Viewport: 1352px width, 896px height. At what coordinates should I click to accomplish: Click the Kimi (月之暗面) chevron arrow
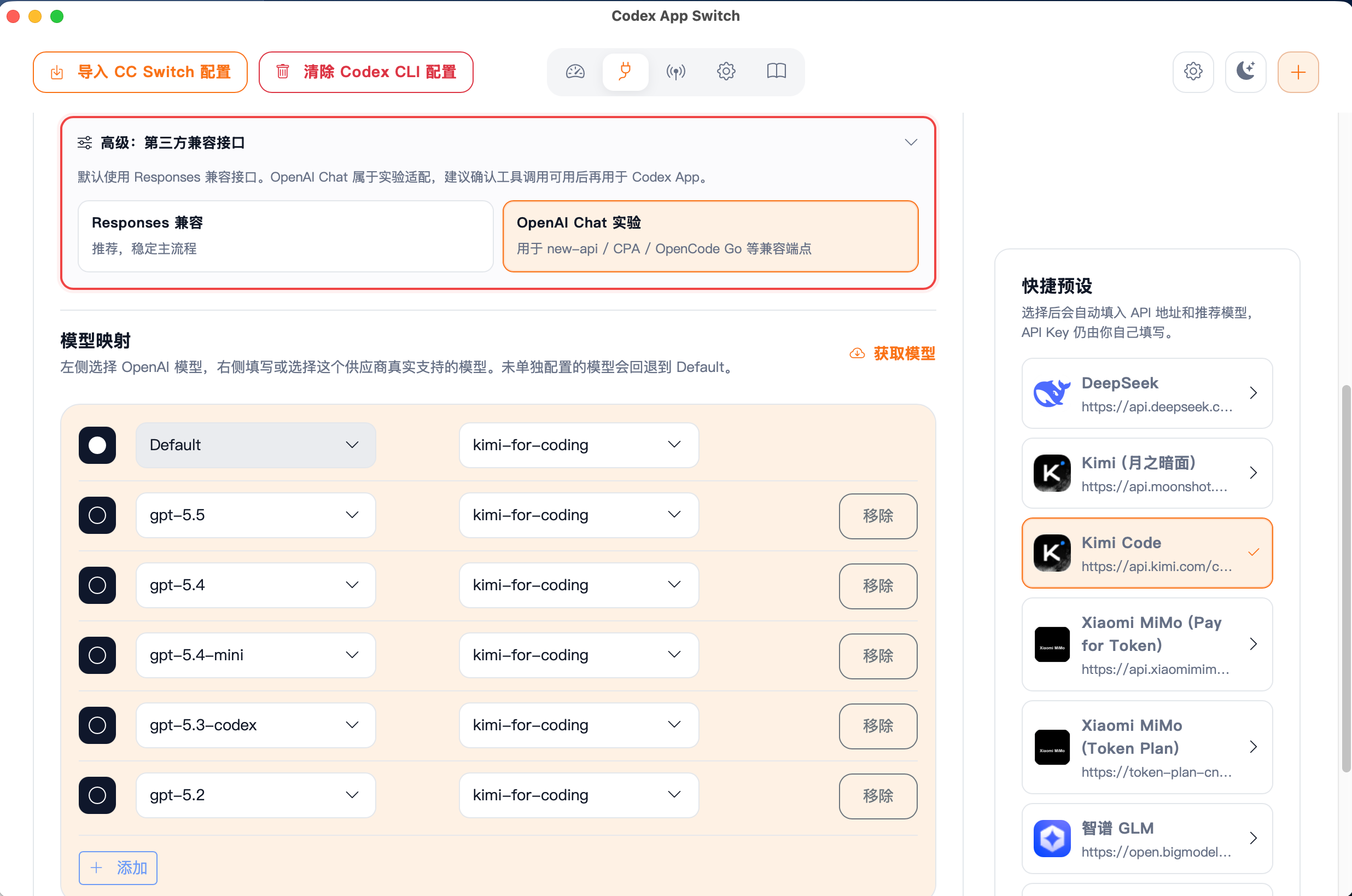[x=1253, y=473]
